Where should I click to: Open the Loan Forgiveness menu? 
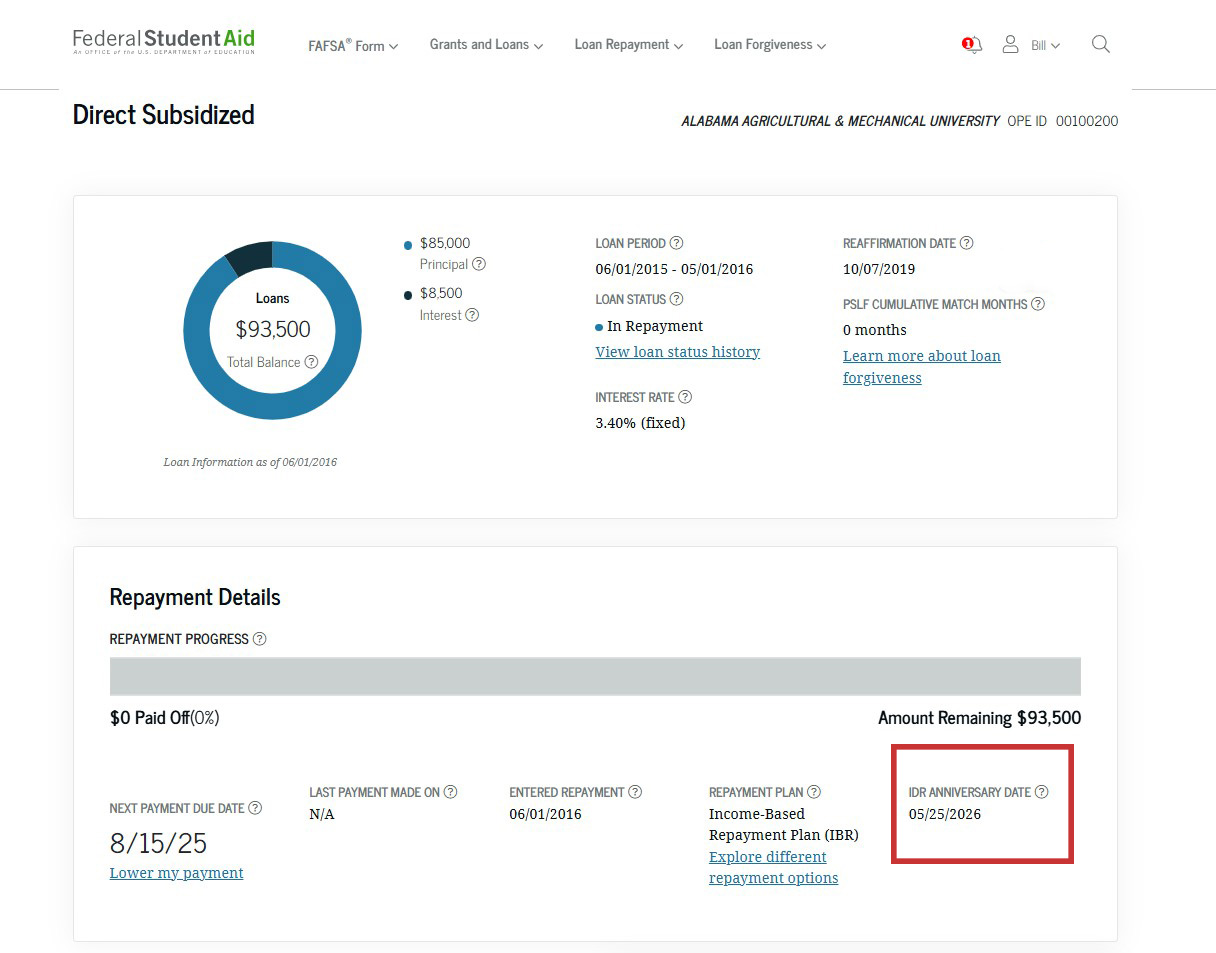coord(769,45)
